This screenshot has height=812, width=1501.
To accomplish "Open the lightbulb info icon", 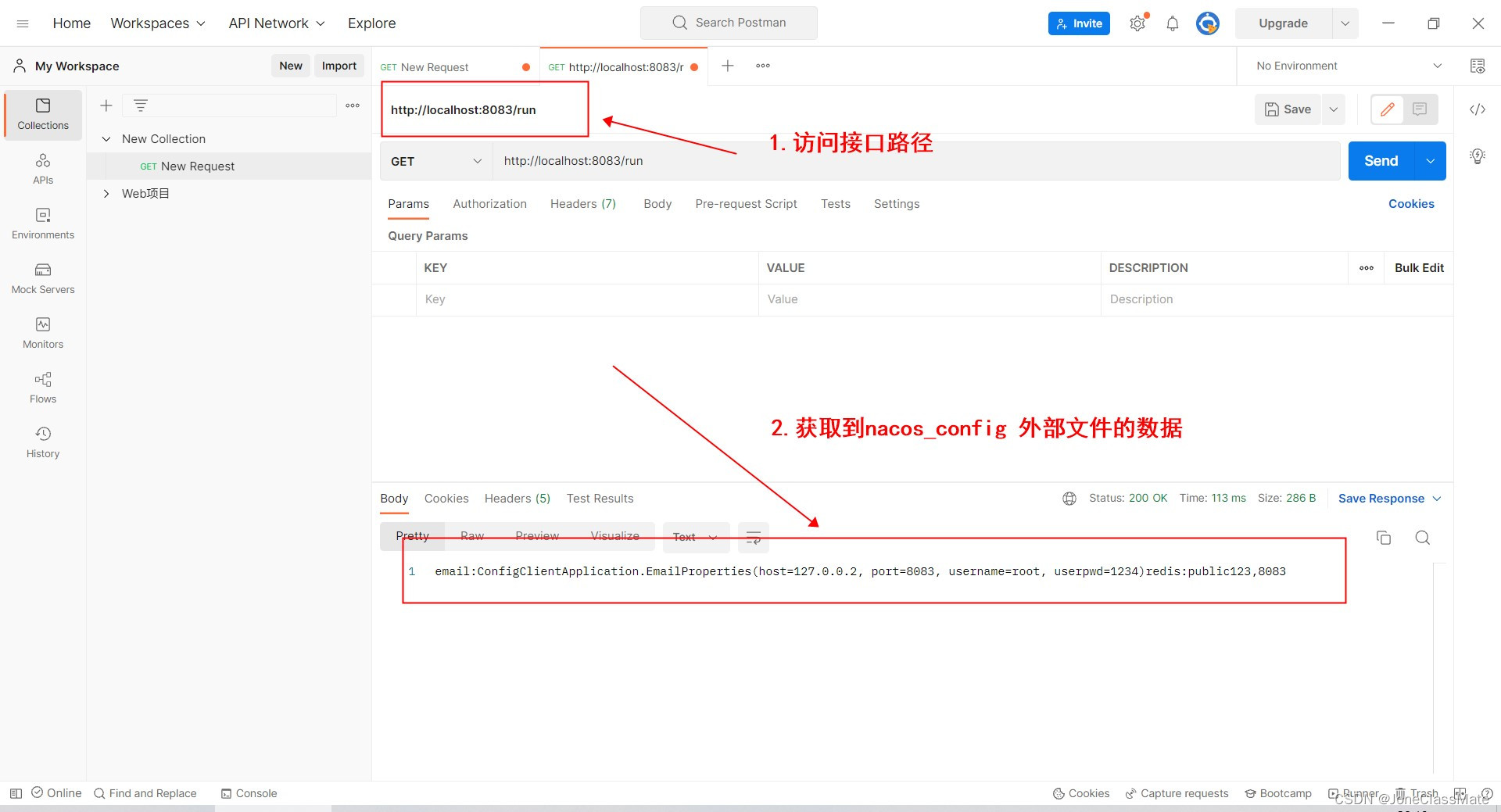I will [1478, 156].
